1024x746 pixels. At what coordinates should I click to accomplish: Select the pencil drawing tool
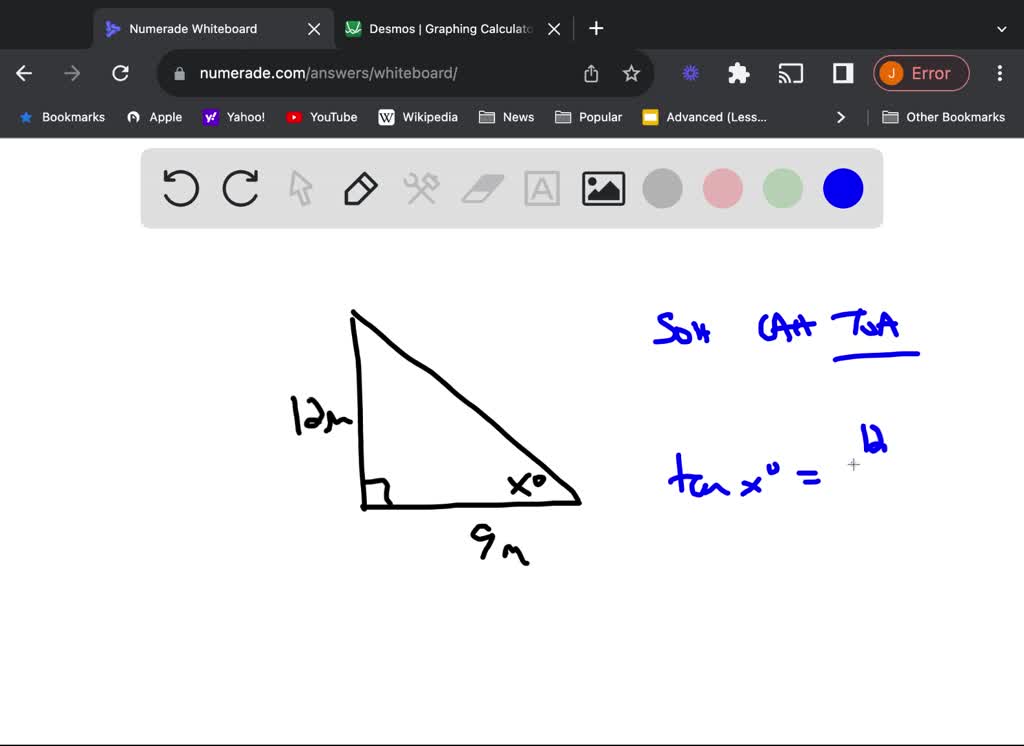tap(361, 188)
